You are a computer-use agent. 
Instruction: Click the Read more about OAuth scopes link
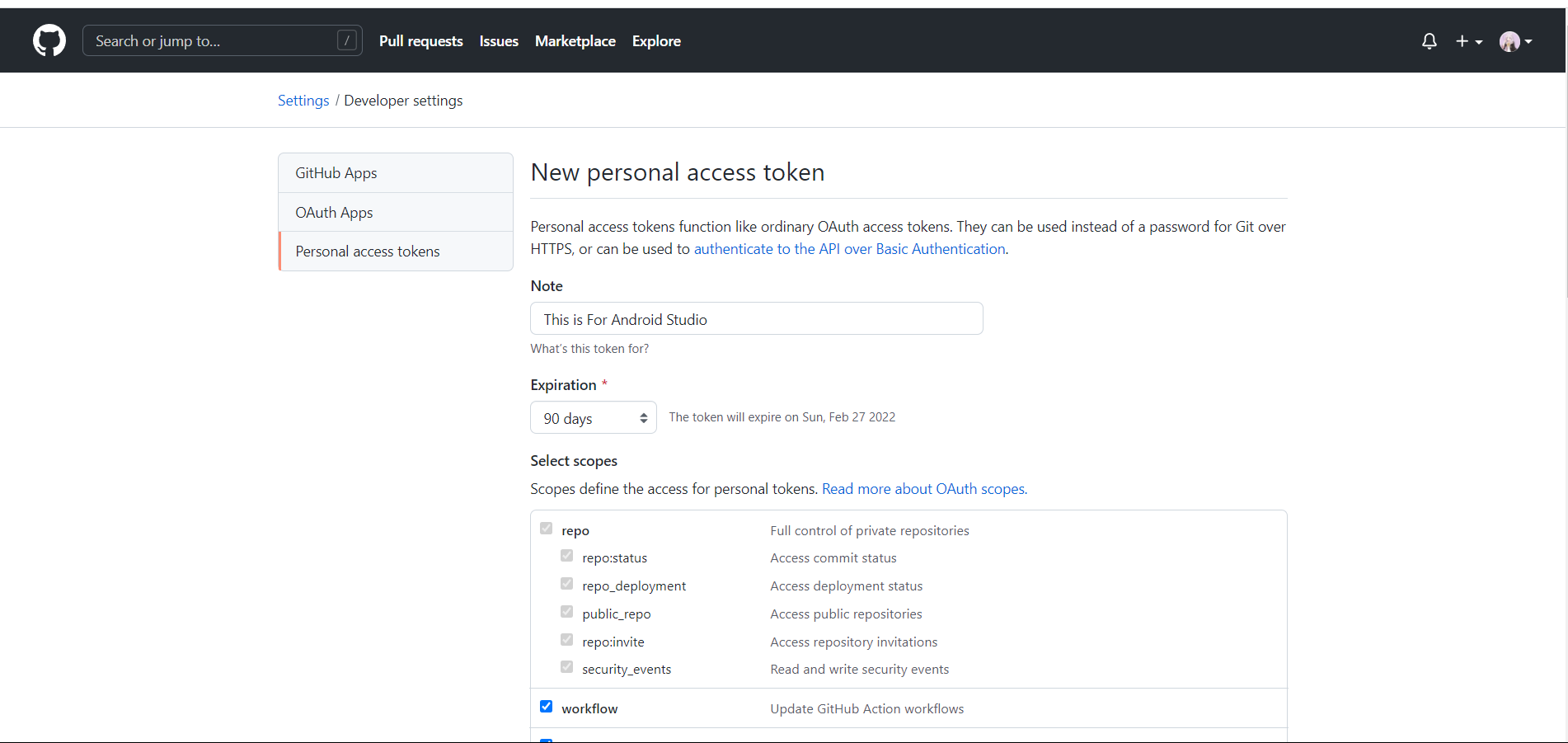point(922,488)
